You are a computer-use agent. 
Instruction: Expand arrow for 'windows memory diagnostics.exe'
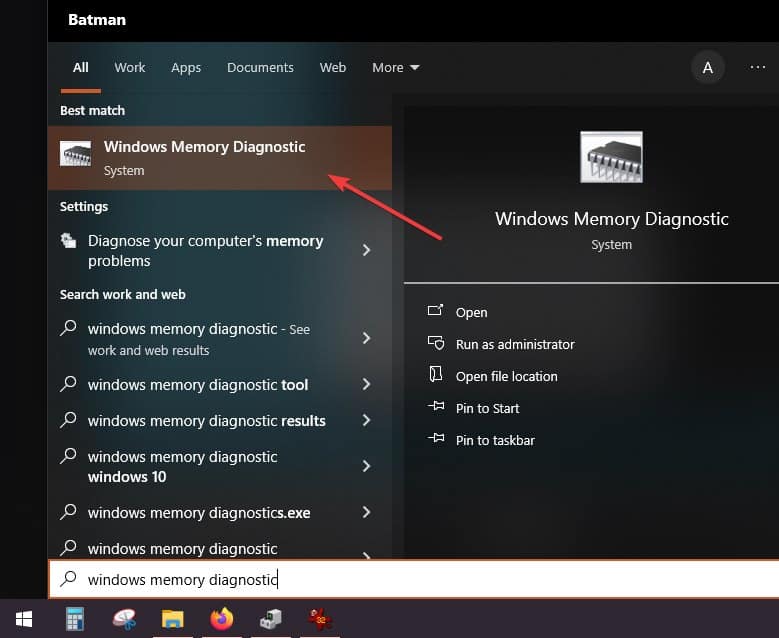[x=366, y=512]
